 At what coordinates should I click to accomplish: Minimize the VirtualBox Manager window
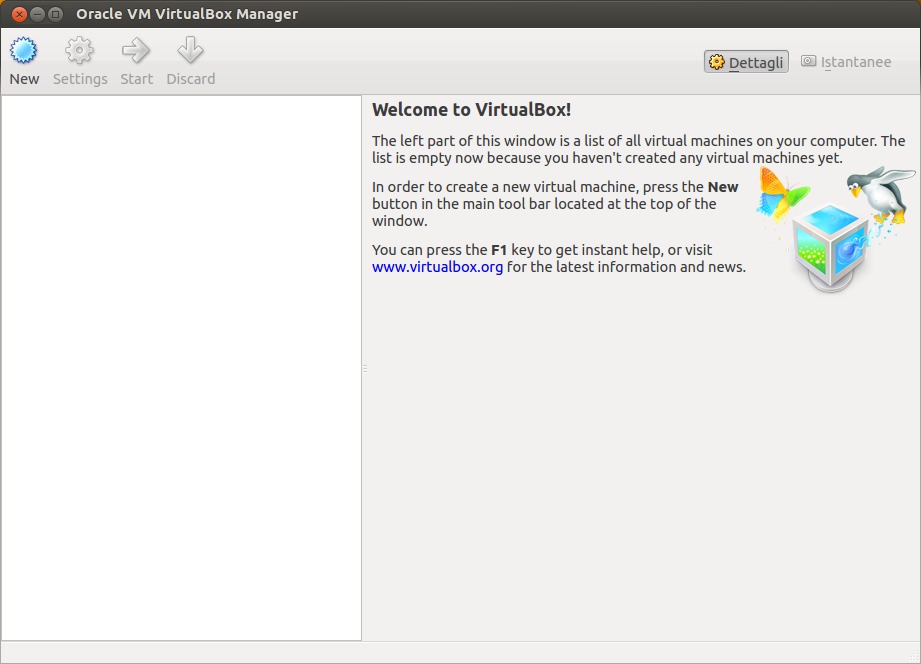point(37,14)
